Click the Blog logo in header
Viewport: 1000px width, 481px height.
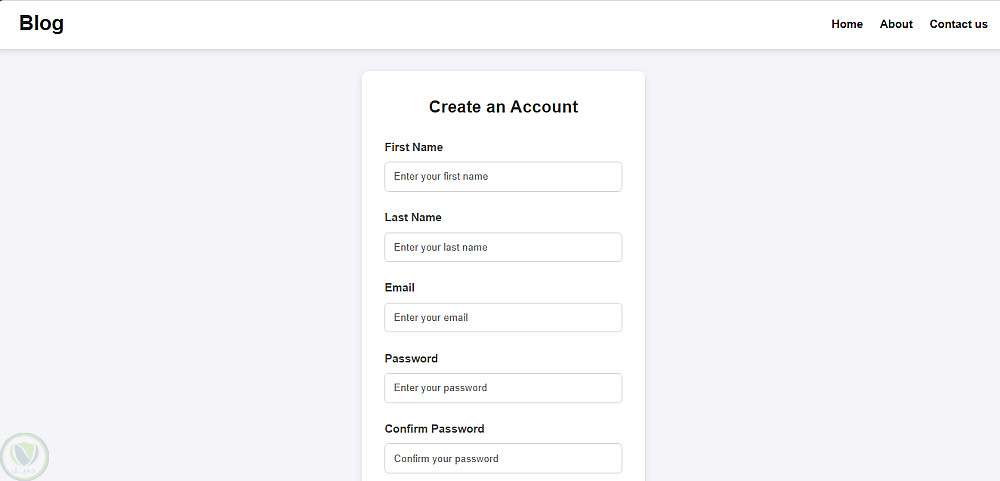pos(41,24)
